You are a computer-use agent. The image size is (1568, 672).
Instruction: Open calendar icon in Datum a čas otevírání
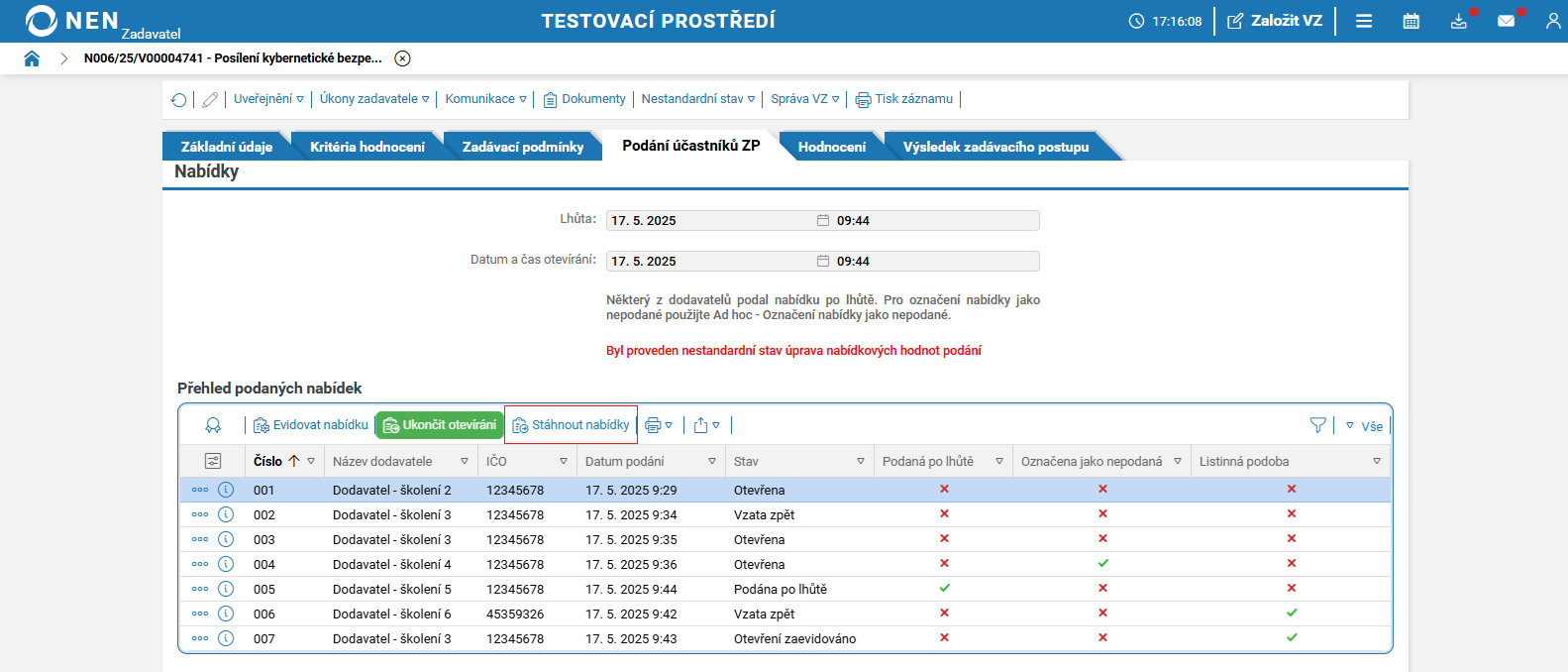tap(822, 261)
